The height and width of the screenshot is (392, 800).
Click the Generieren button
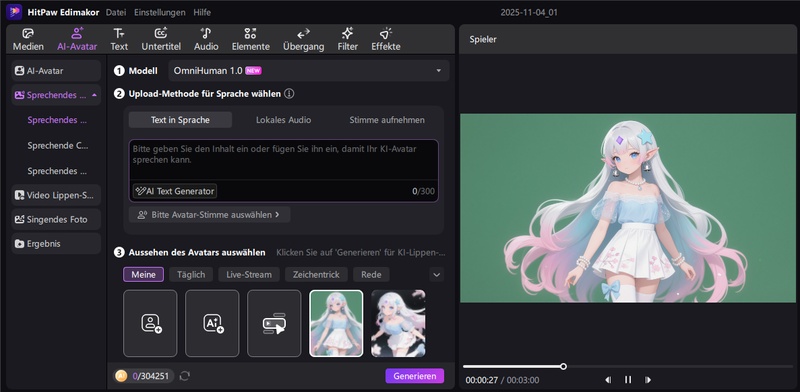click(x=415, y=376)
